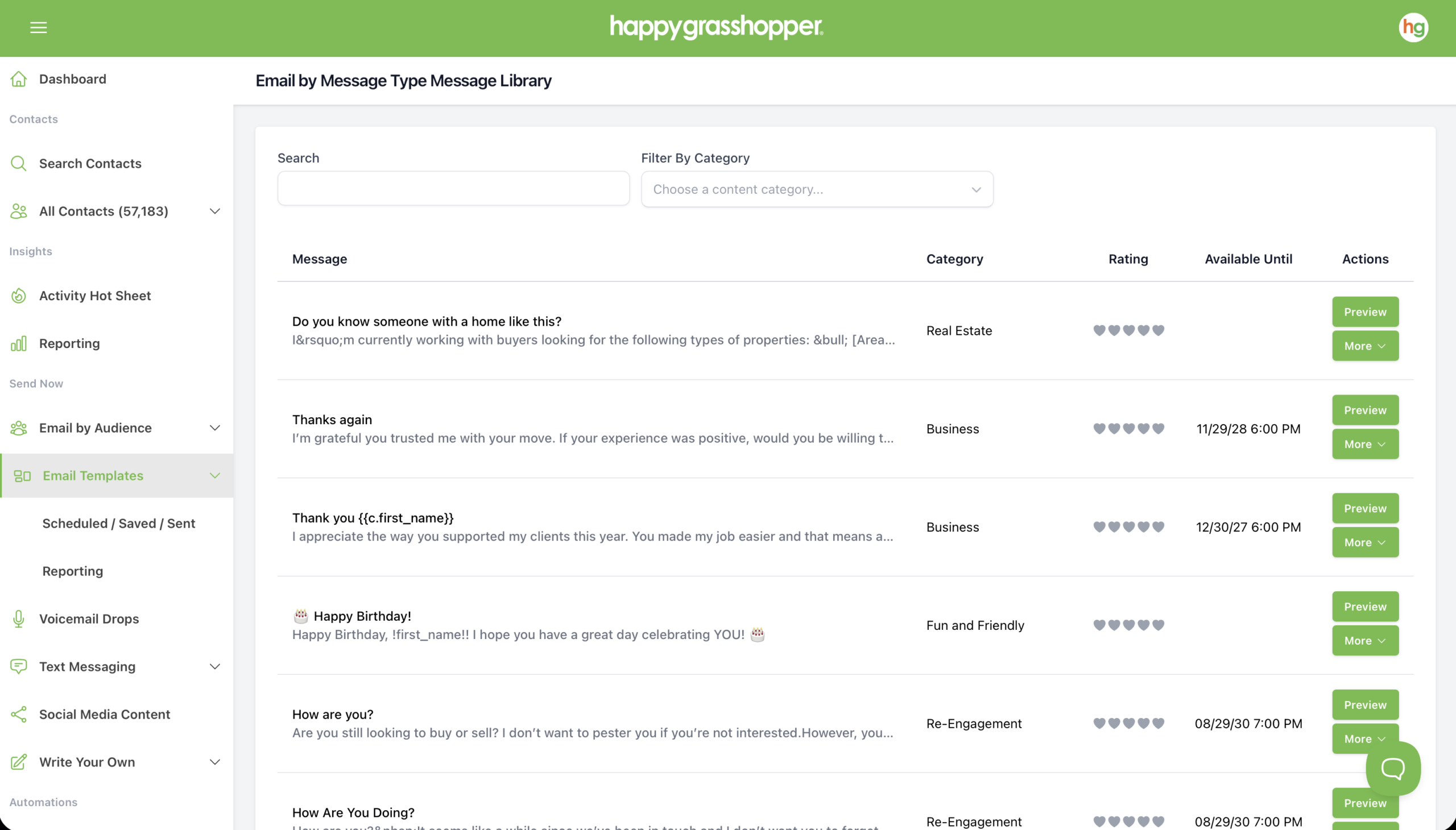Image resolution: width=1456 pixels, height=830 pixels.
Task: Preview the 'Thank you {{c.first_name}}' message
Action: coord(1365,508)
